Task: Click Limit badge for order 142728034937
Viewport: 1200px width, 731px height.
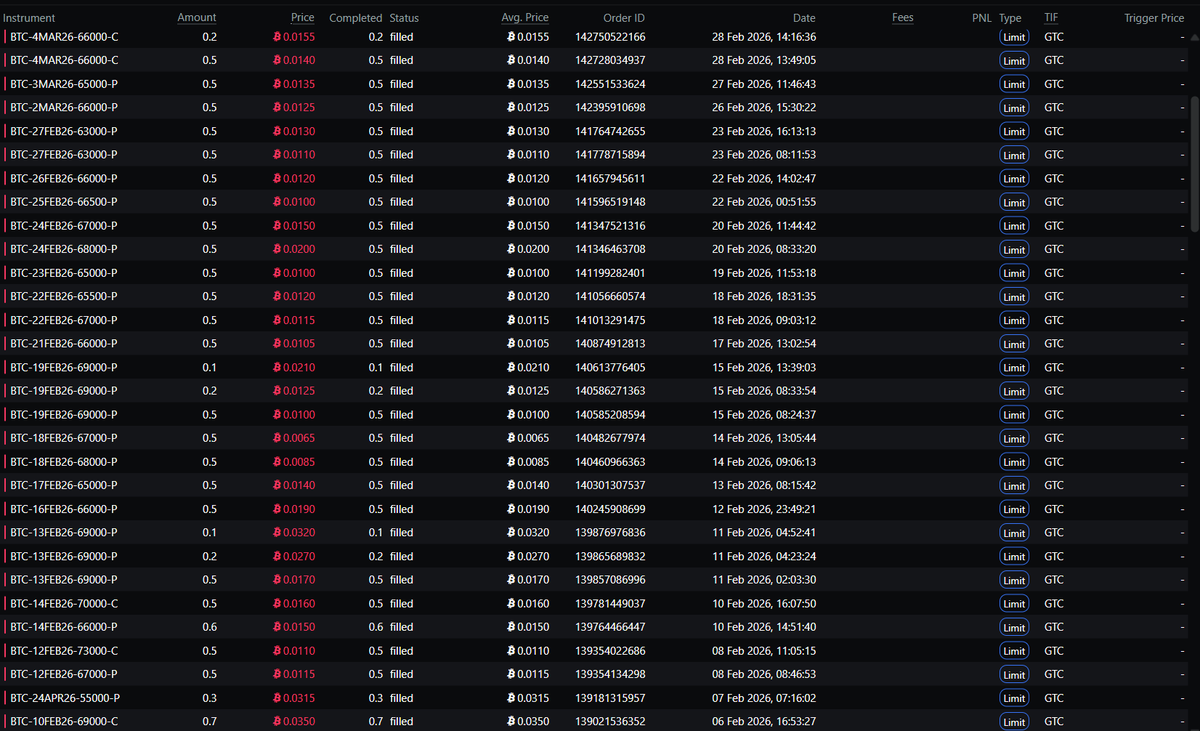Action: (x=1014, y=60)
